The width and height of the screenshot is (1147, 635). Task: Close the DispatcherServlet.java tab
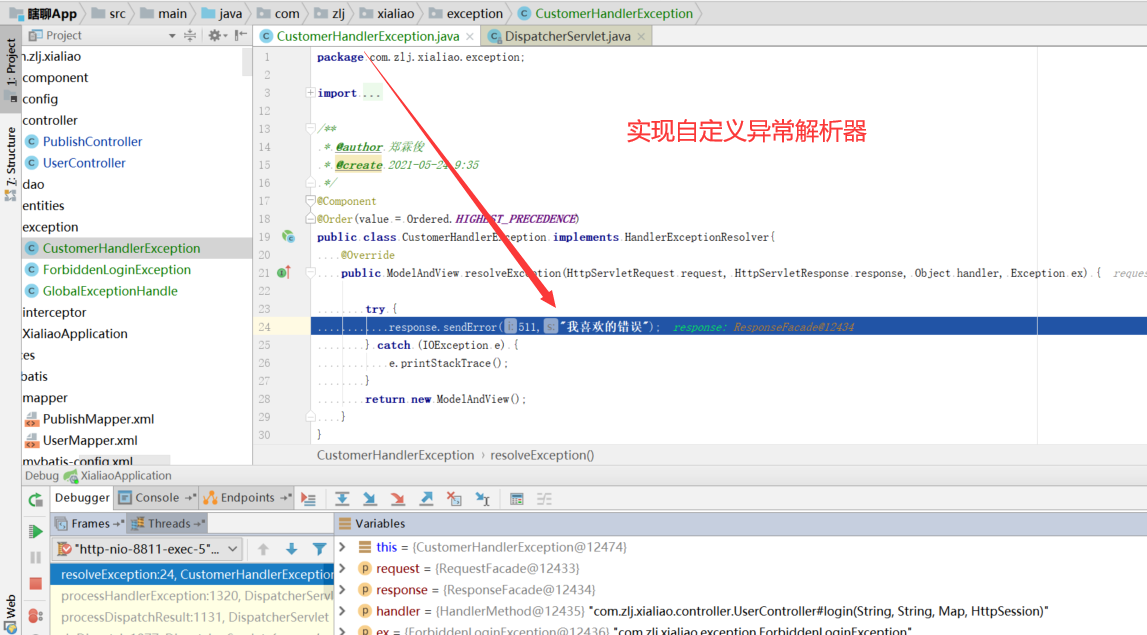pyautogui.click(x=641, y=37)
